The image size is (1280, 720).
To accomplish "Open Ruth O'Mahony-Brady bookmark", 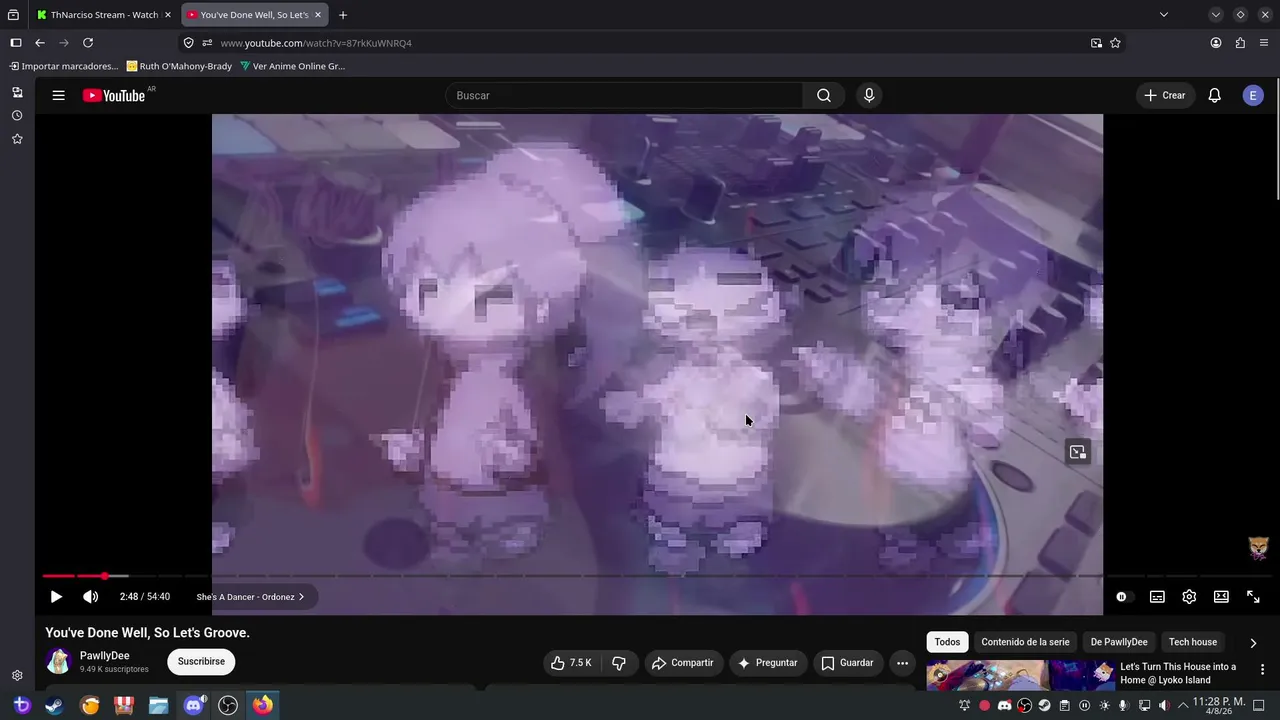I will point(180,66).
